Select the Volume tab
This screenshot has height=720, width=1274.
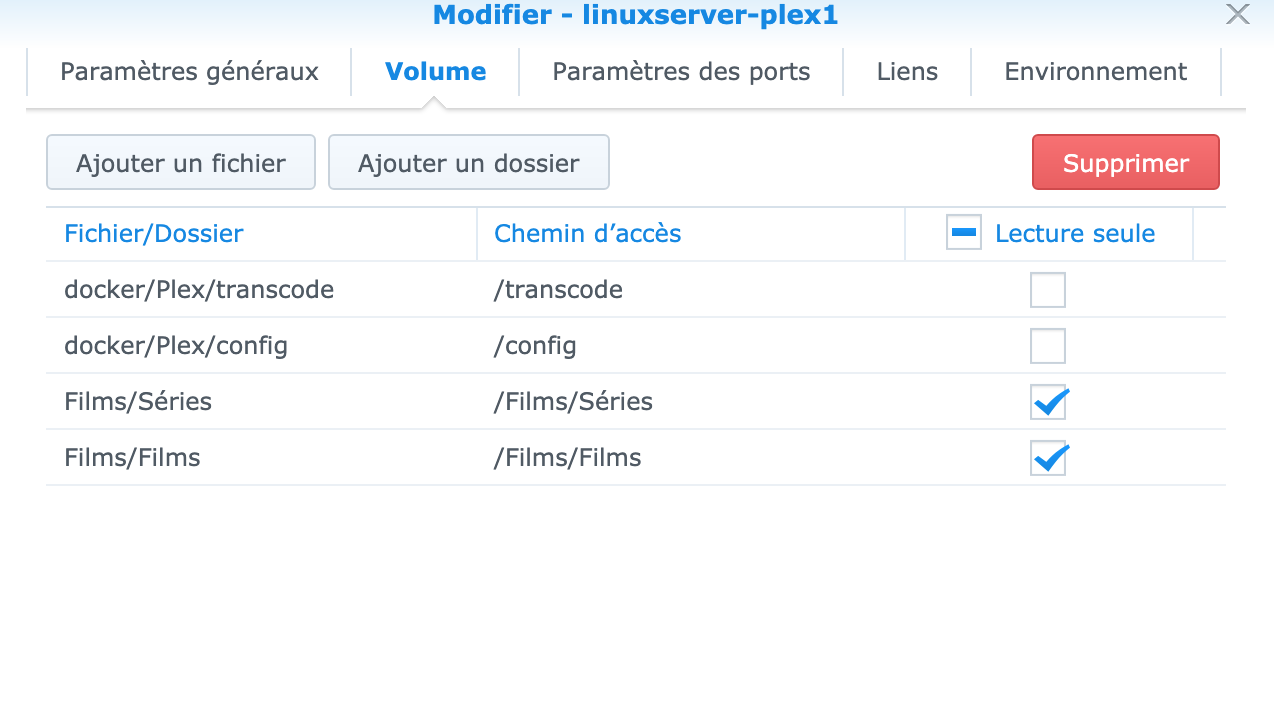click(435, 72)
